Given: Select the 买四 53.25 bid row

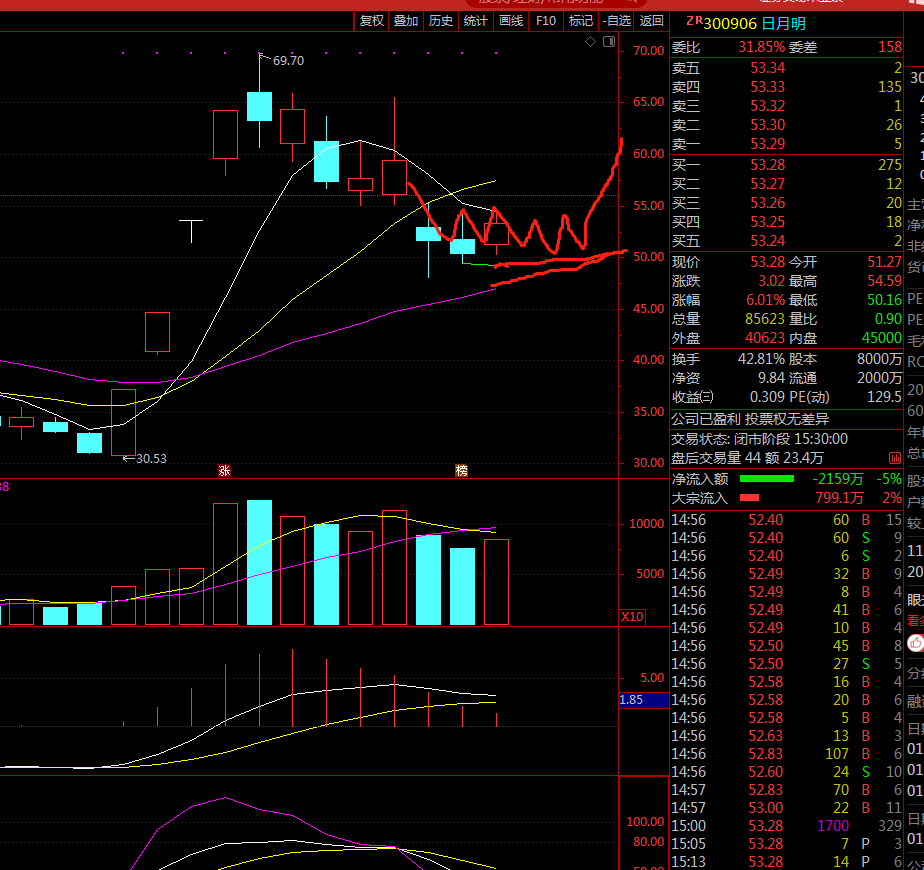Looking at the screenshot, I should [787, 222].
